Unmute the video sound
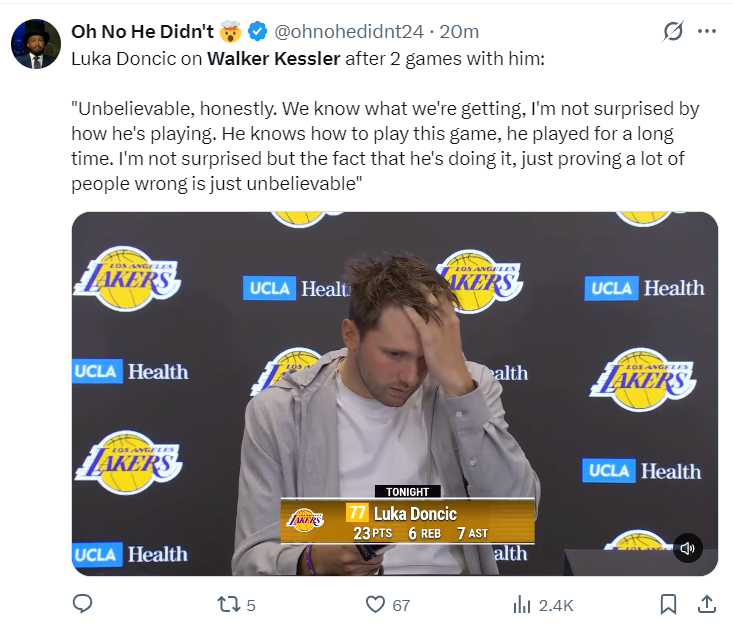The height and width of the screenshot is (630, 733). tap(688, 548)
